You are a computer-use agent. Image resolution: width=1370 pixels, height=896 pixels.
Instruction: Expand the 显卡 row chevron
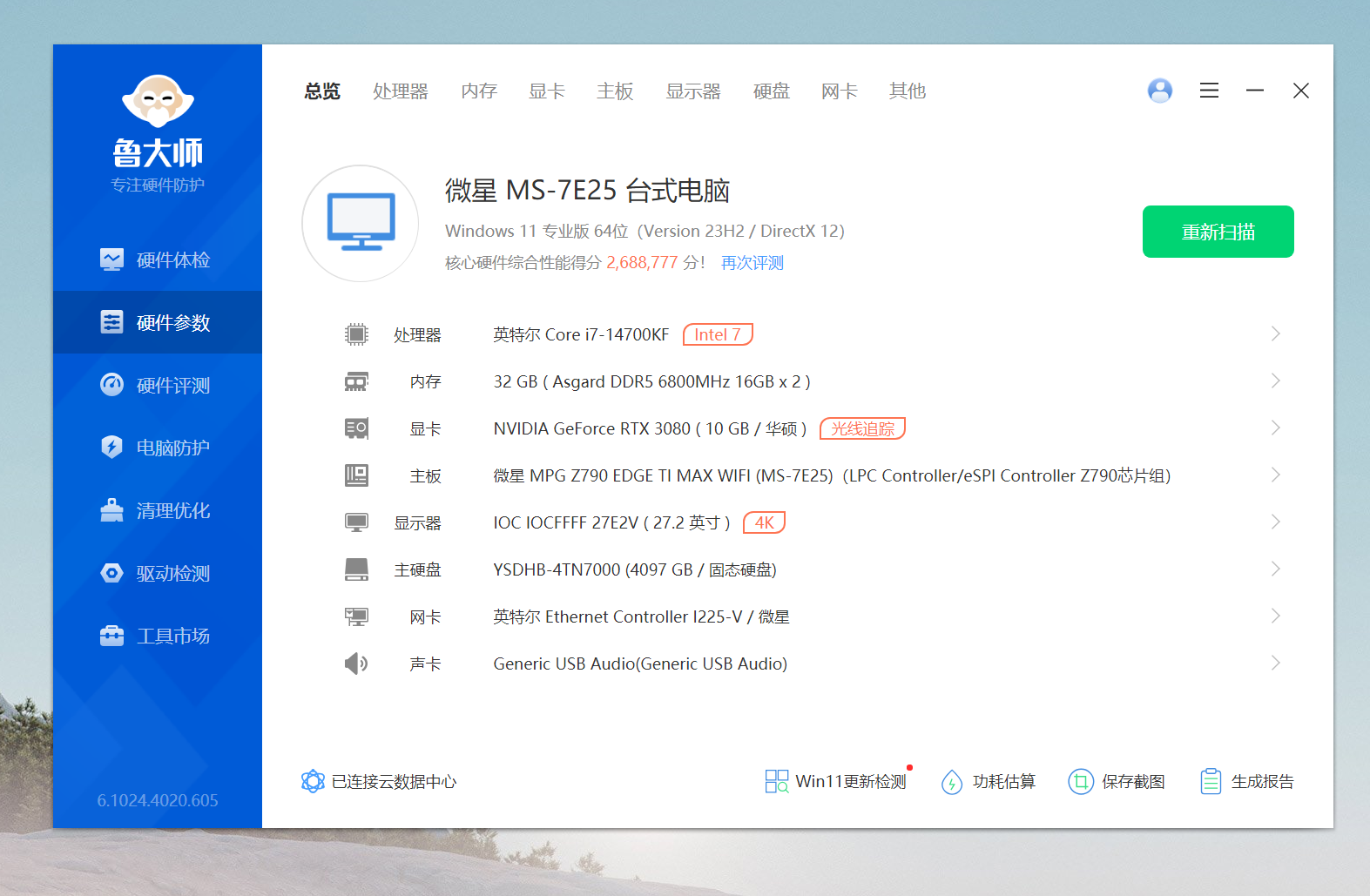point(1275,428)
